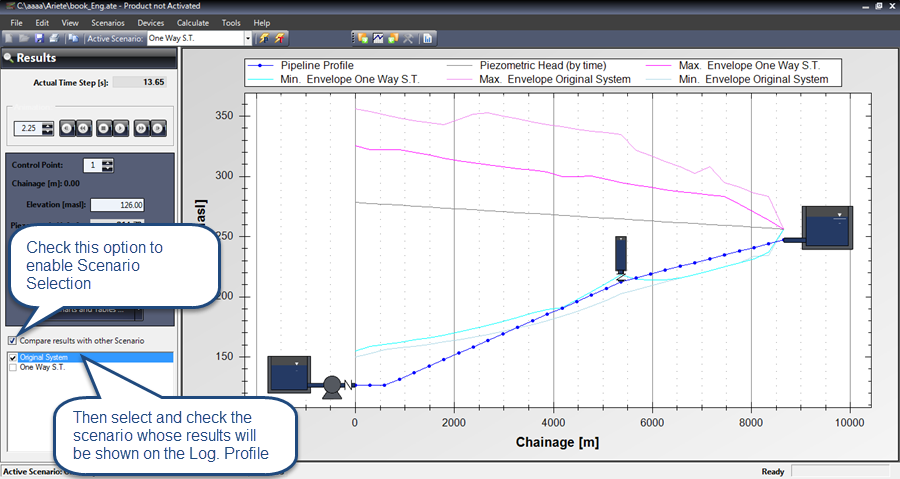Click the Print toolbar icon
Screen dimensions: 900x479
pyautogui.click(x=52, y=39)
